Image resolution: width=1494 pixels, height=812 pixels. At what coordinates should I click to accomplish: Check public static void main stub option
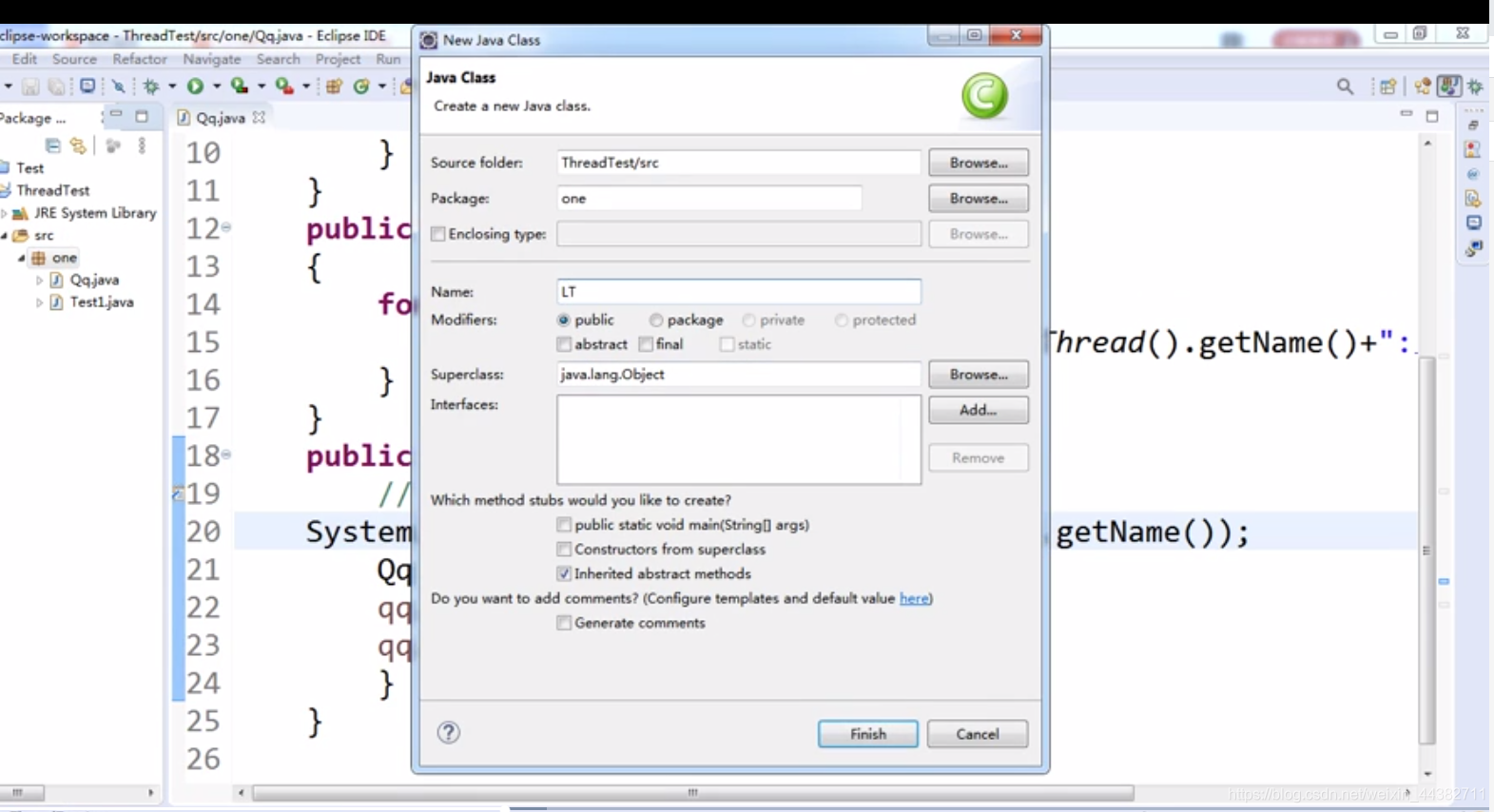564,525
